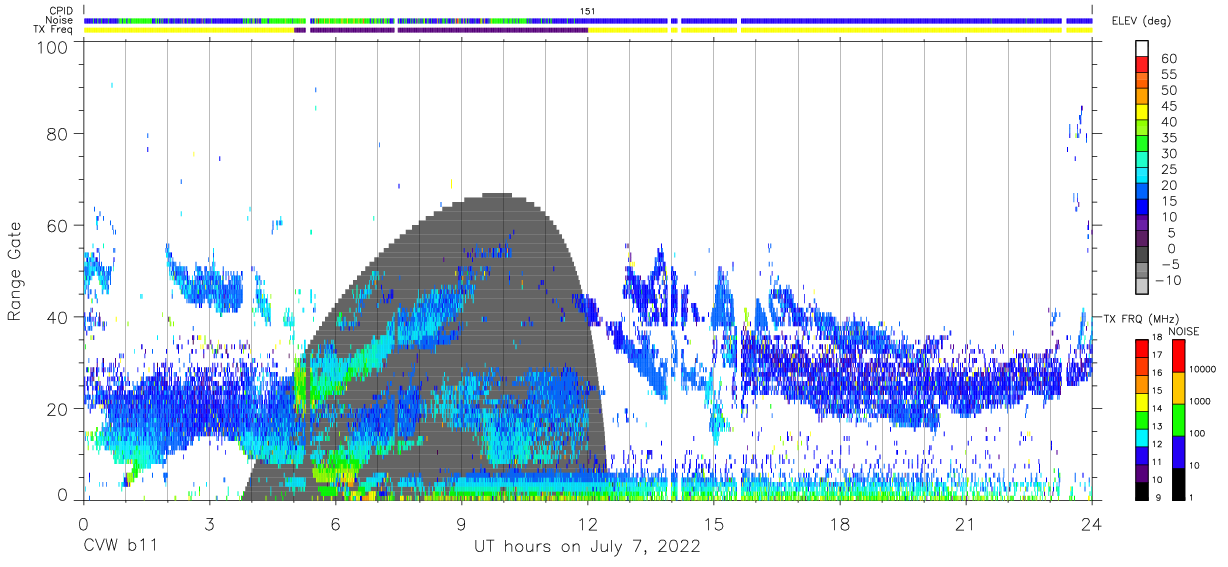Click the ELEV (deg) color bar title
This screenshot has width=1228, height=567.
tap(1141, 21)
